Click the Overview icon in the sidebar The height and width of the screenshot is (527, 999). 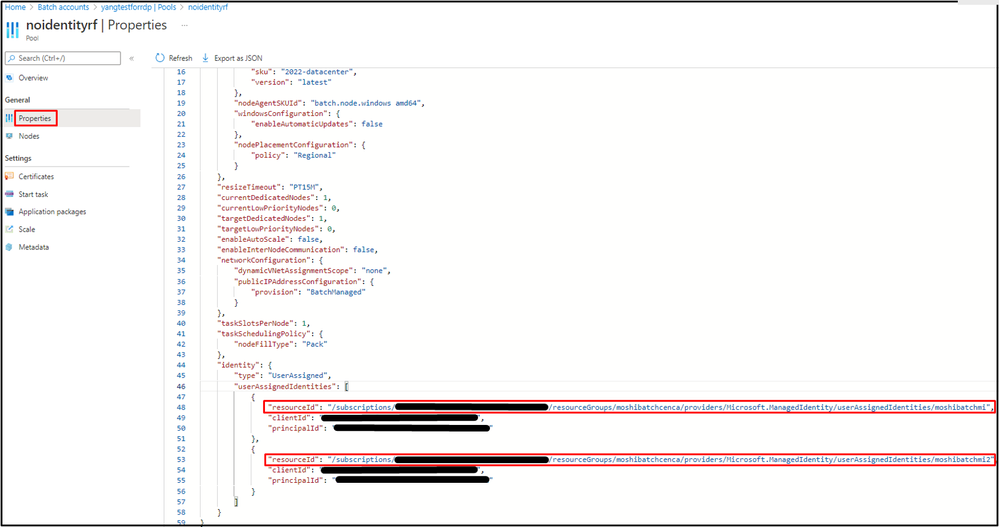click(x=9, y=78)
